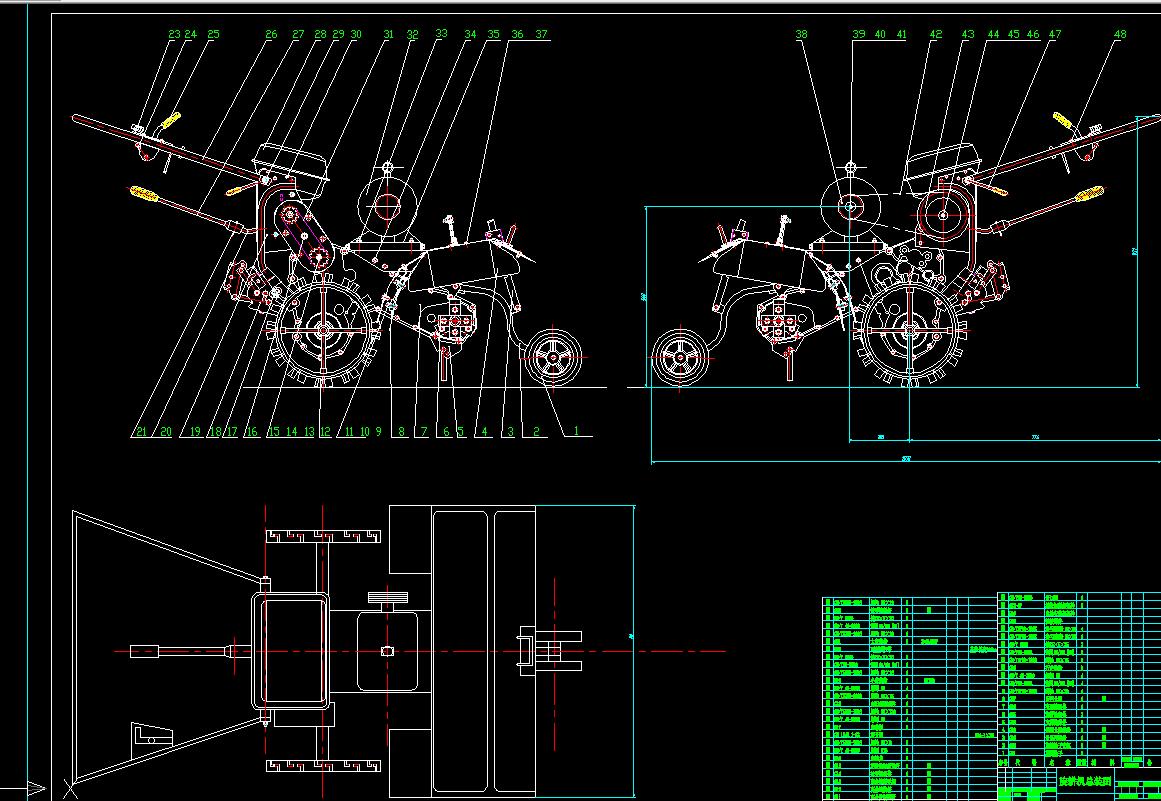This screenshot has width=1161, height=801.
Task: Click bottom callout number 21
Action: tap(141, 432)
